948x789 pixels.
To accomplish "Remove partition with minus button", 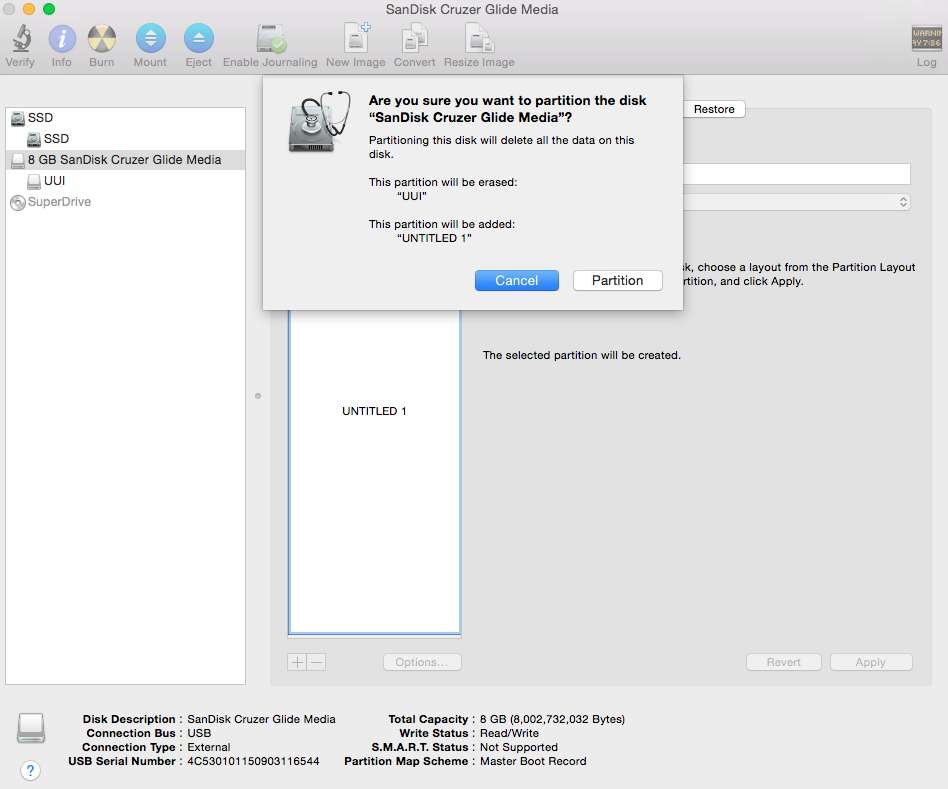I will tap(316, 662).
